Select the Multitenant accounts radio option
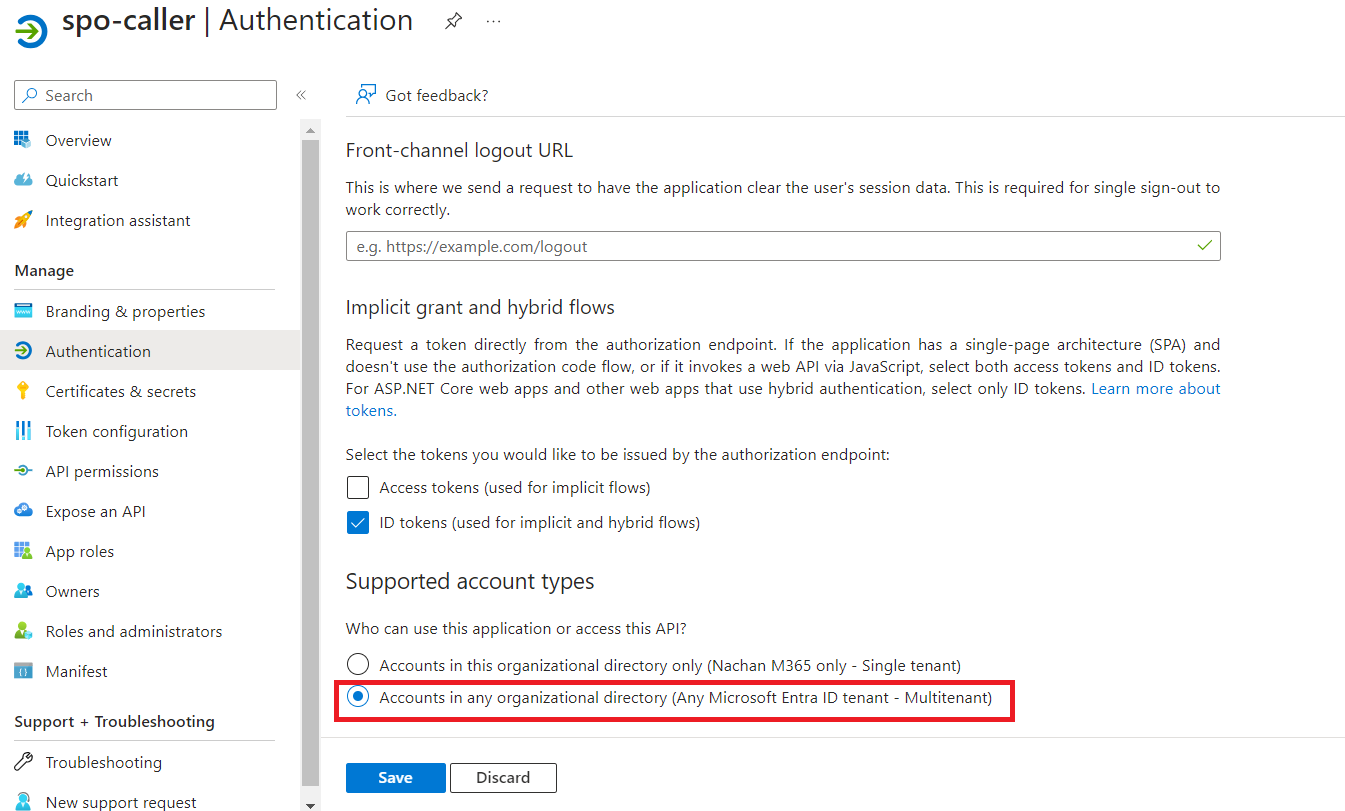This screenshot has height=811, width=1345. tap(357, 697)
